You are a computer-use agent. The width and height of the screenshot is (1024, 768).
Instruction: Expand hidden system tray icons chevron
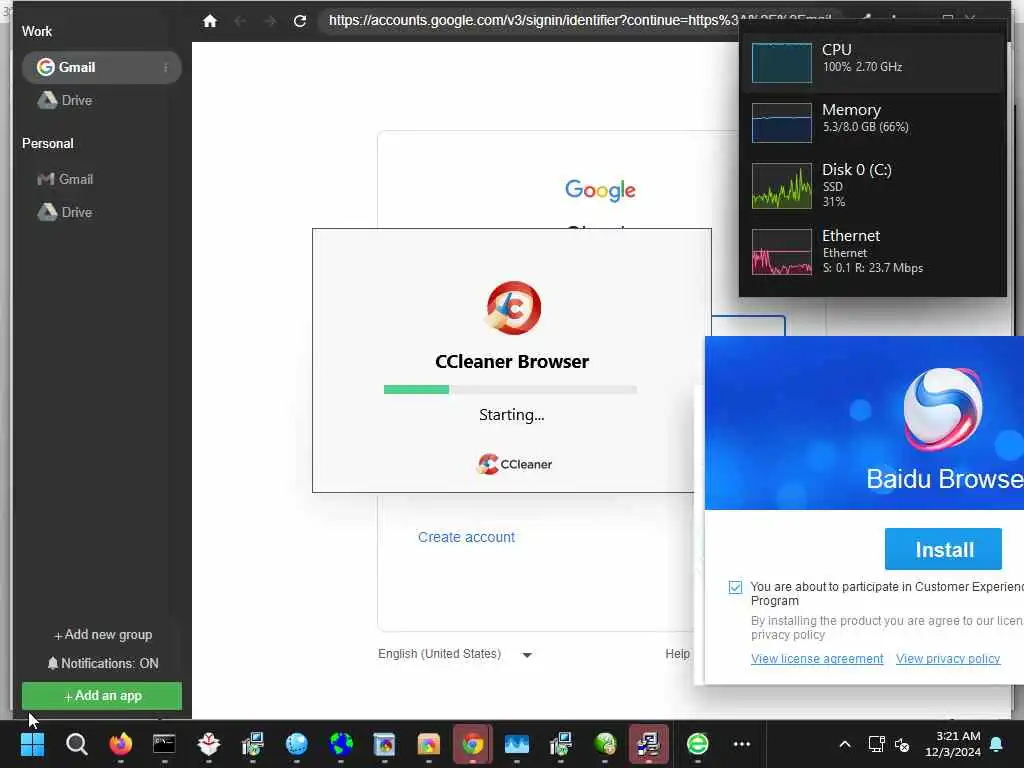pyautogui.click(x=844, y=744)
